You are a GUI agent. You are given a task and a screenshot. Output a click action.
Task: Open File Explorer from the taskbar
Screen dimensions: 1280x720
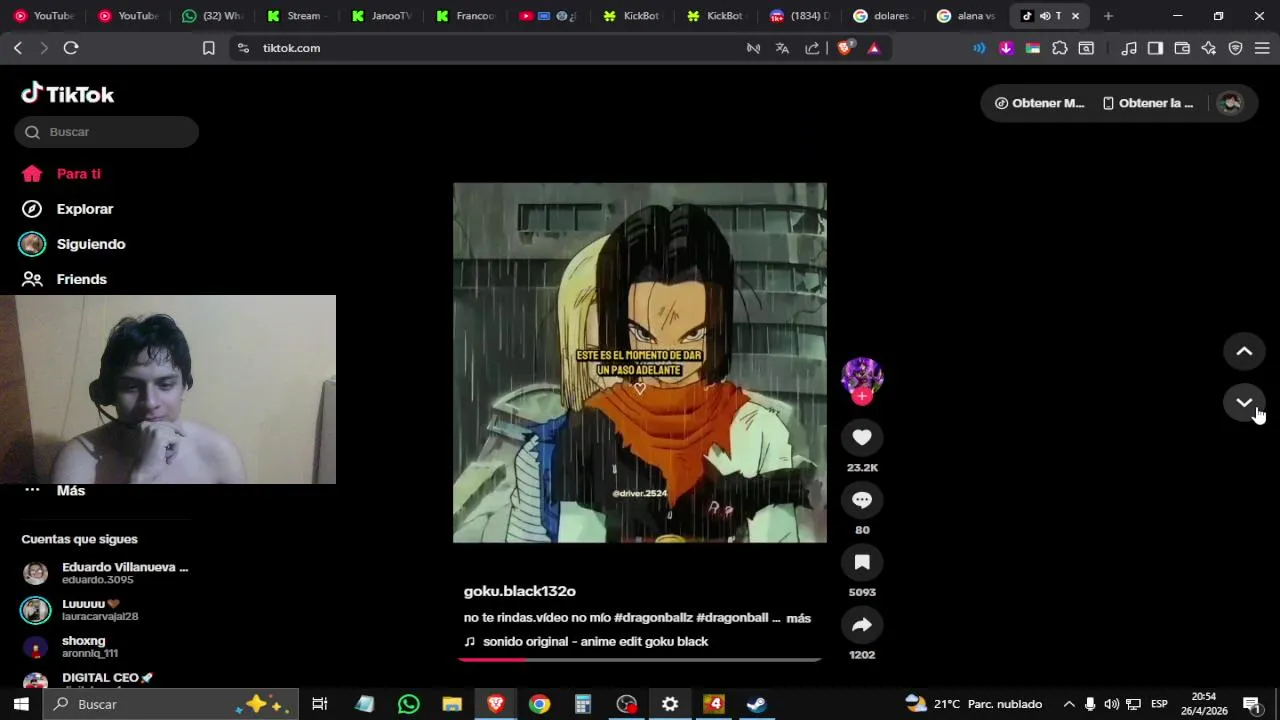click(x=452, y=704)
